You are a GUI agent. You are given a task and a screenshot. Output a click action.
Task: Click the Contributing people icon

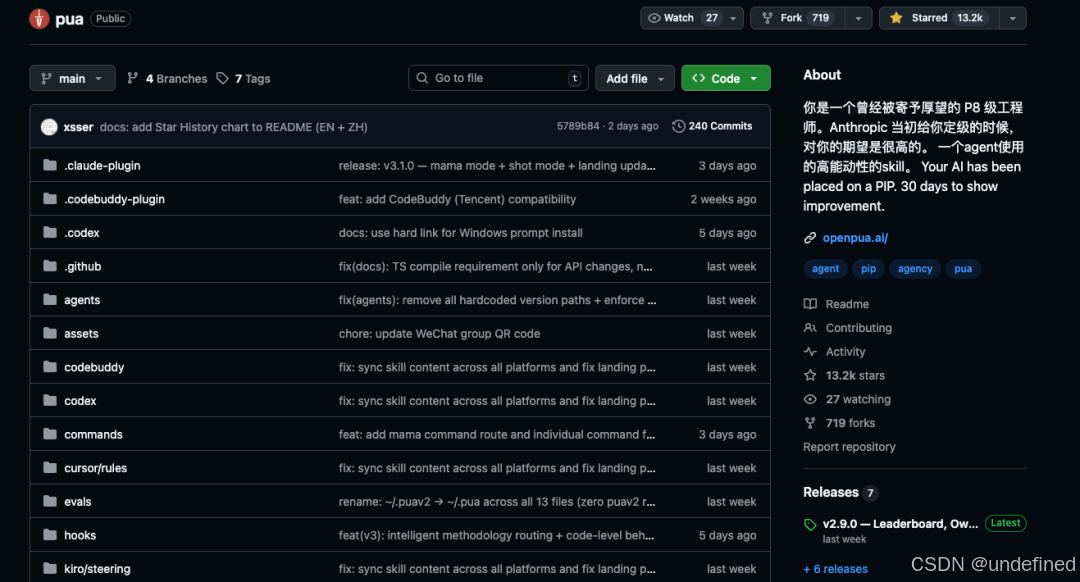coord(810,328)
